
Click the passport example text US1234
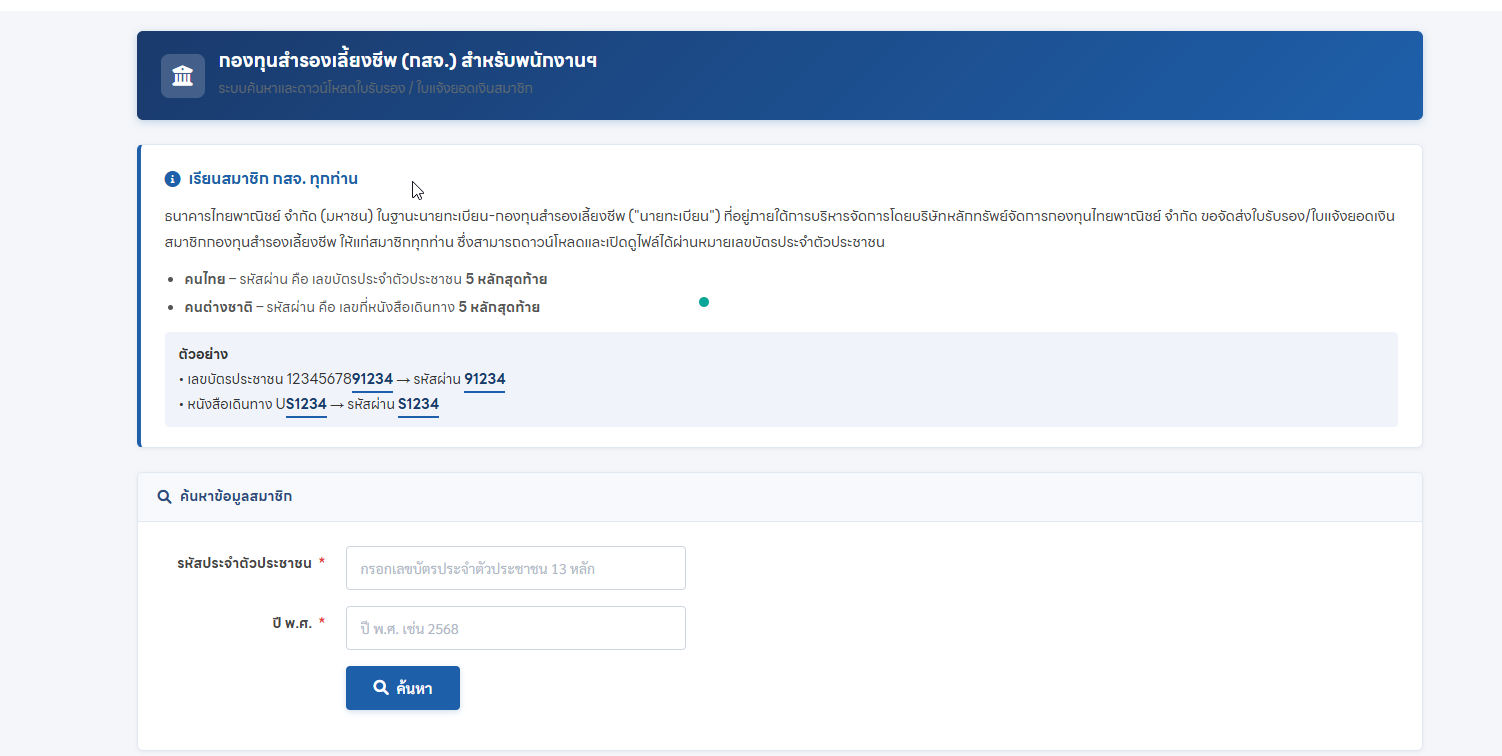click(x=301, y=404)
